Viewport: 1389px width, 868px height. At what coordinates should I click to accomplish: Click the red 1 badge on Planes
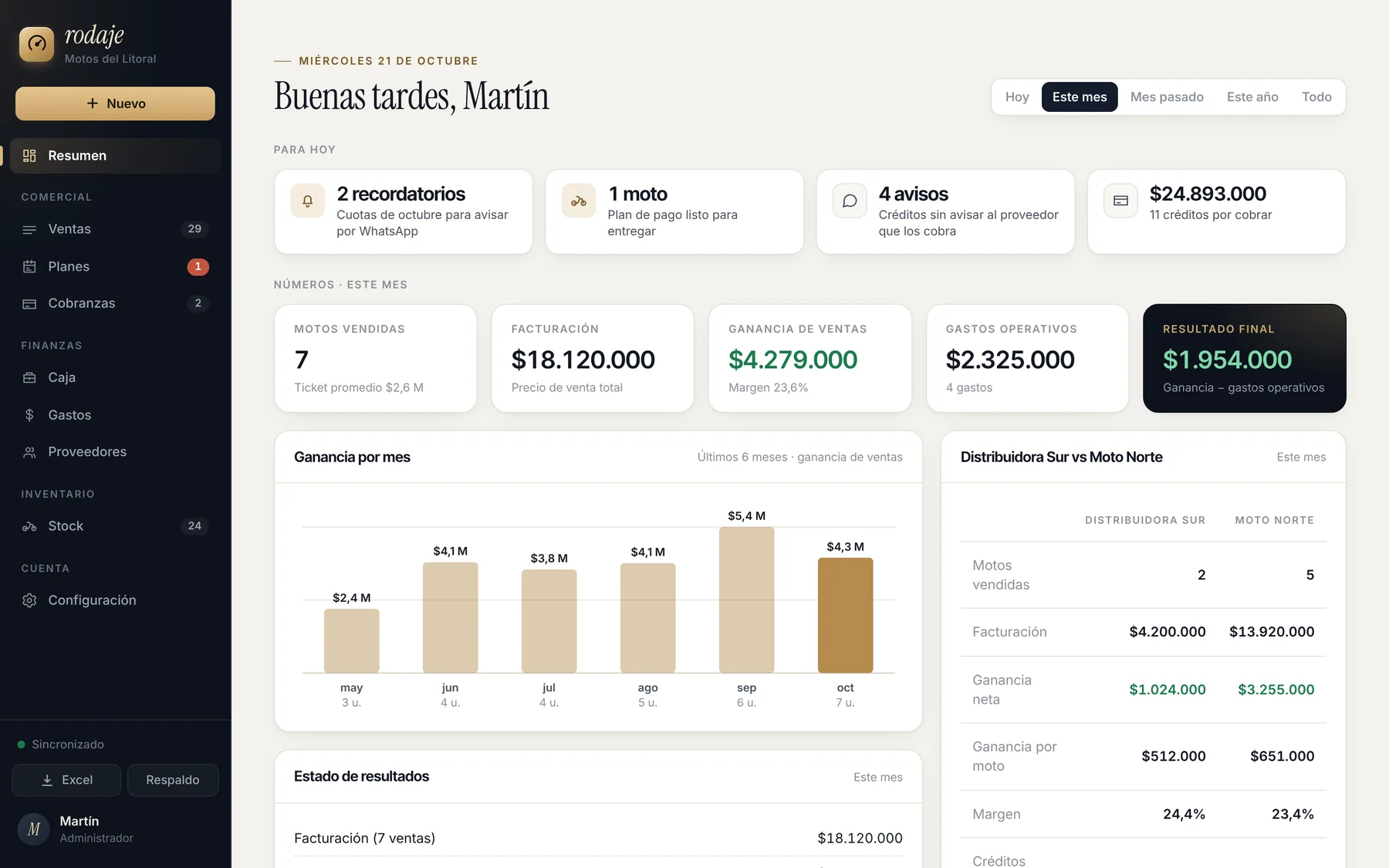198,267
